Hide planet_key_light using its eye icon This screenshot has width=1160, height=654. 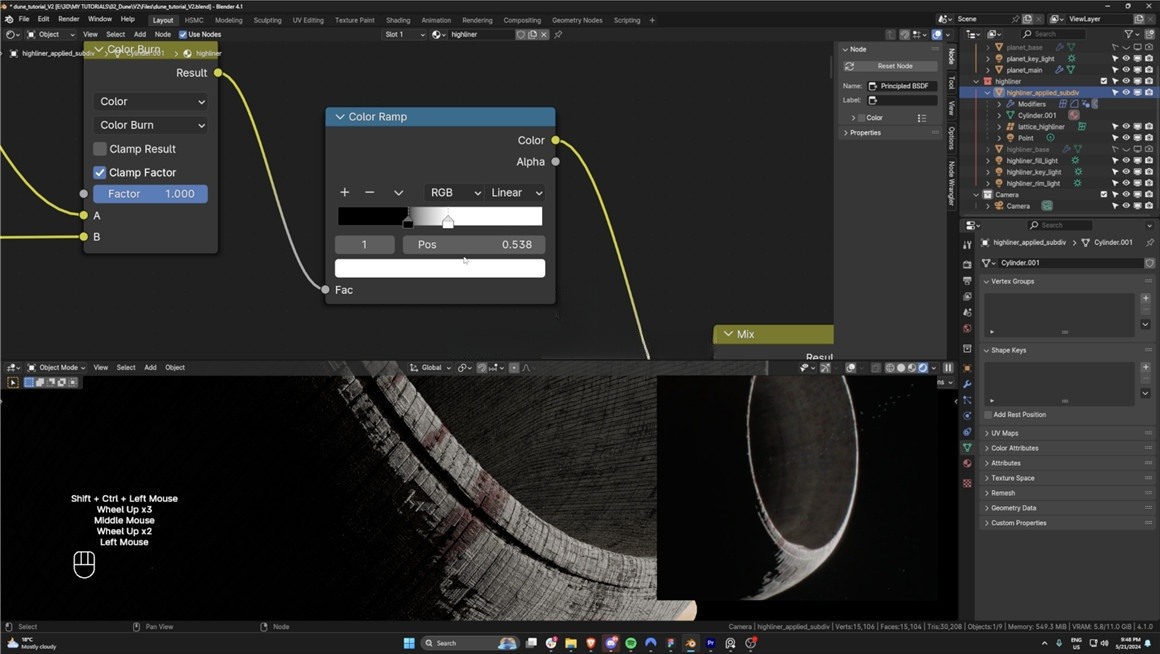click(x=1126, y=59)
